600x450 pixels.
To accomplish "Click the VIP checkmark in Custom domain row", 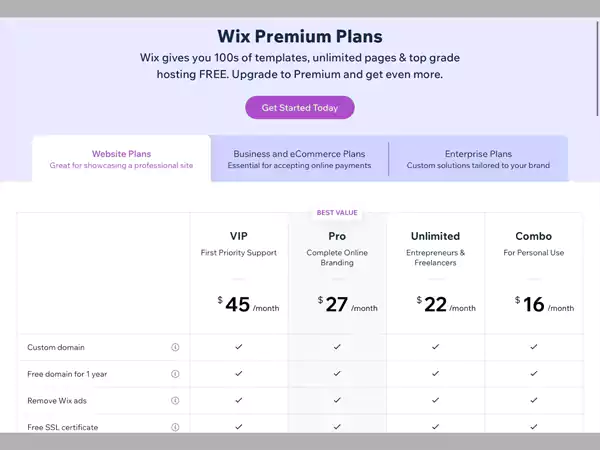I will point(239,347).
